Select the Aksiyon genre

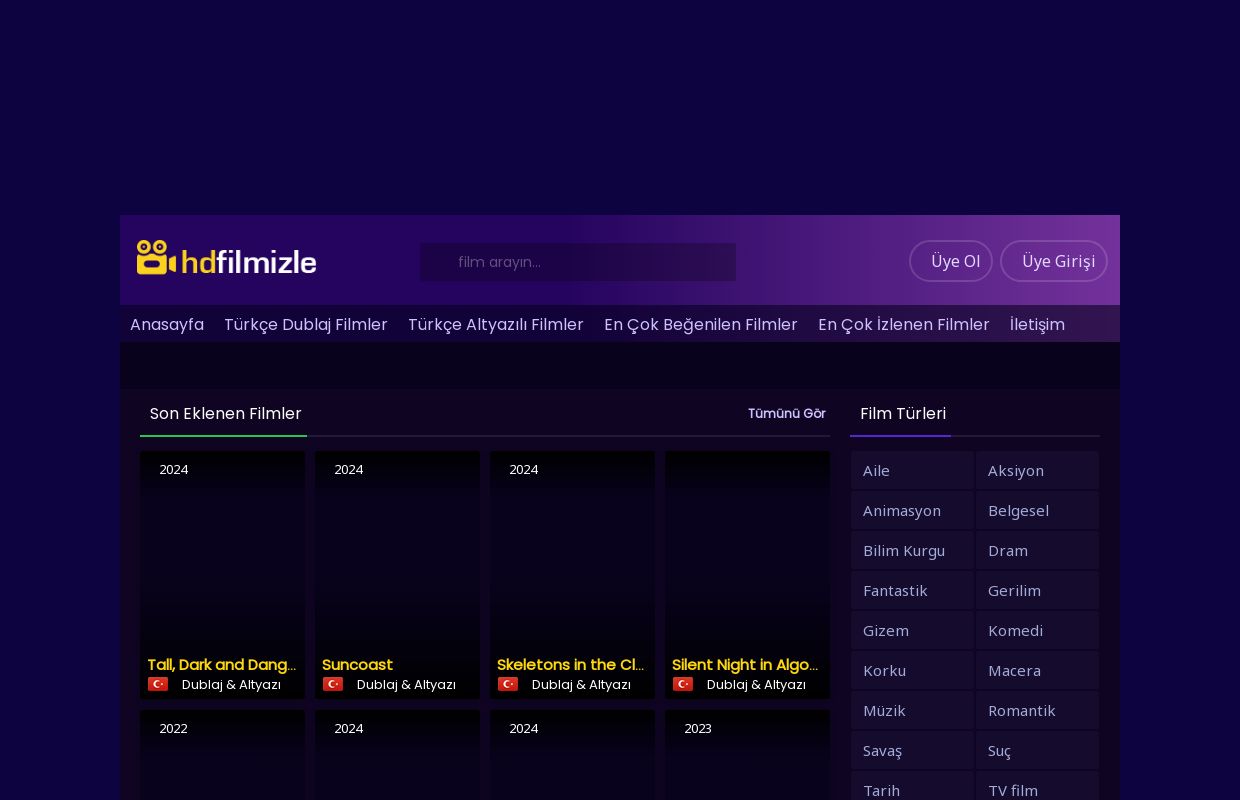[1037, 470]
